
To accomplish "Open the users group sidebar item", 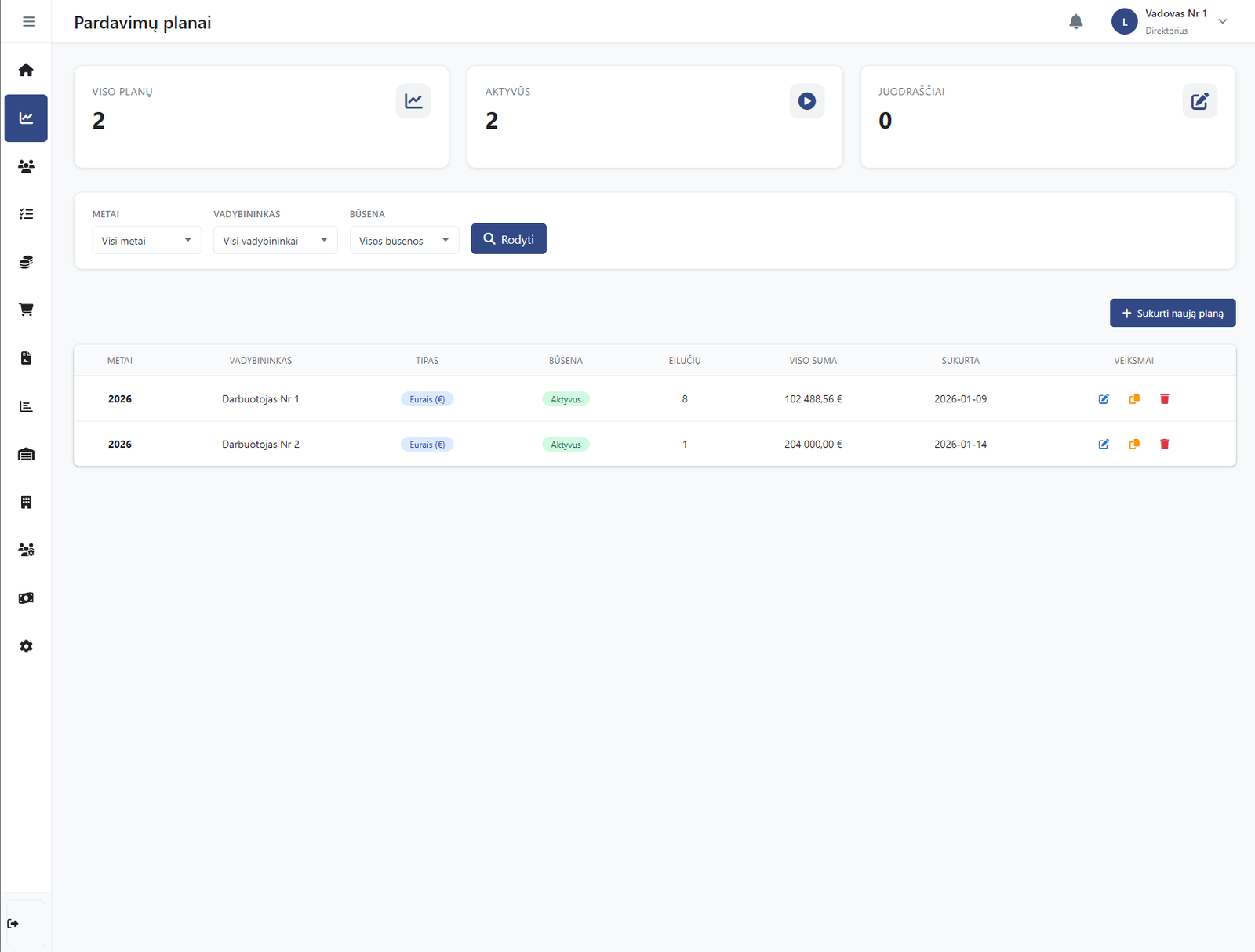I will click(26, 166).
